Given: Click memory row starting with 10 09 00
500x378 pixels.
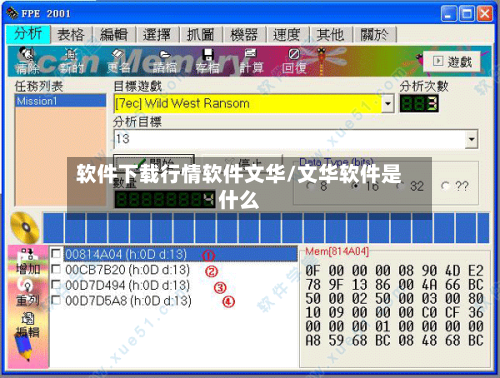Looking at the screenshot, I should coord(394,313).
